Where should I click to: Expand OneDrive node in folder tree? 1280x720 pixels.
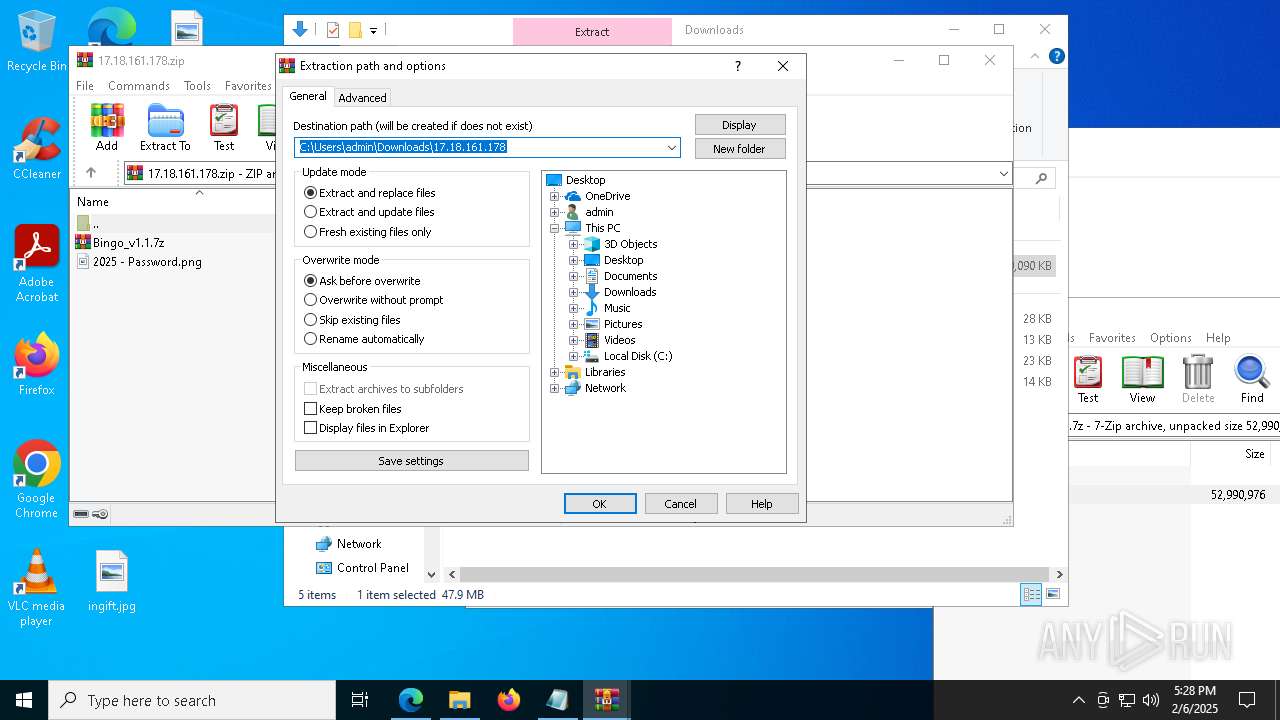[555, 196]
